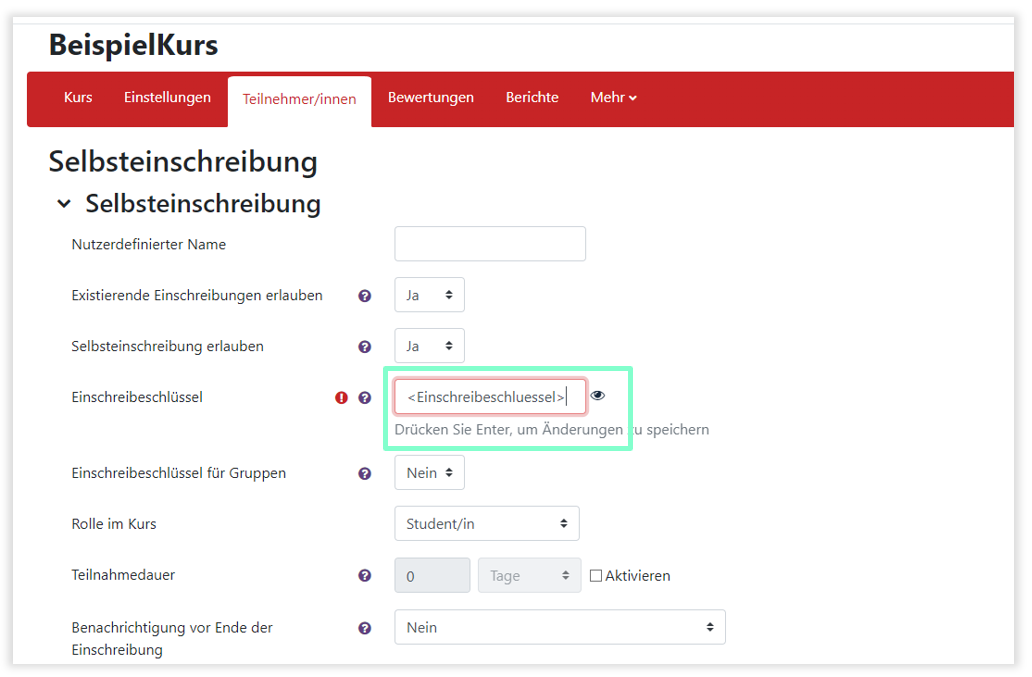Open the Mehr menu

click(x=613, y=98)
